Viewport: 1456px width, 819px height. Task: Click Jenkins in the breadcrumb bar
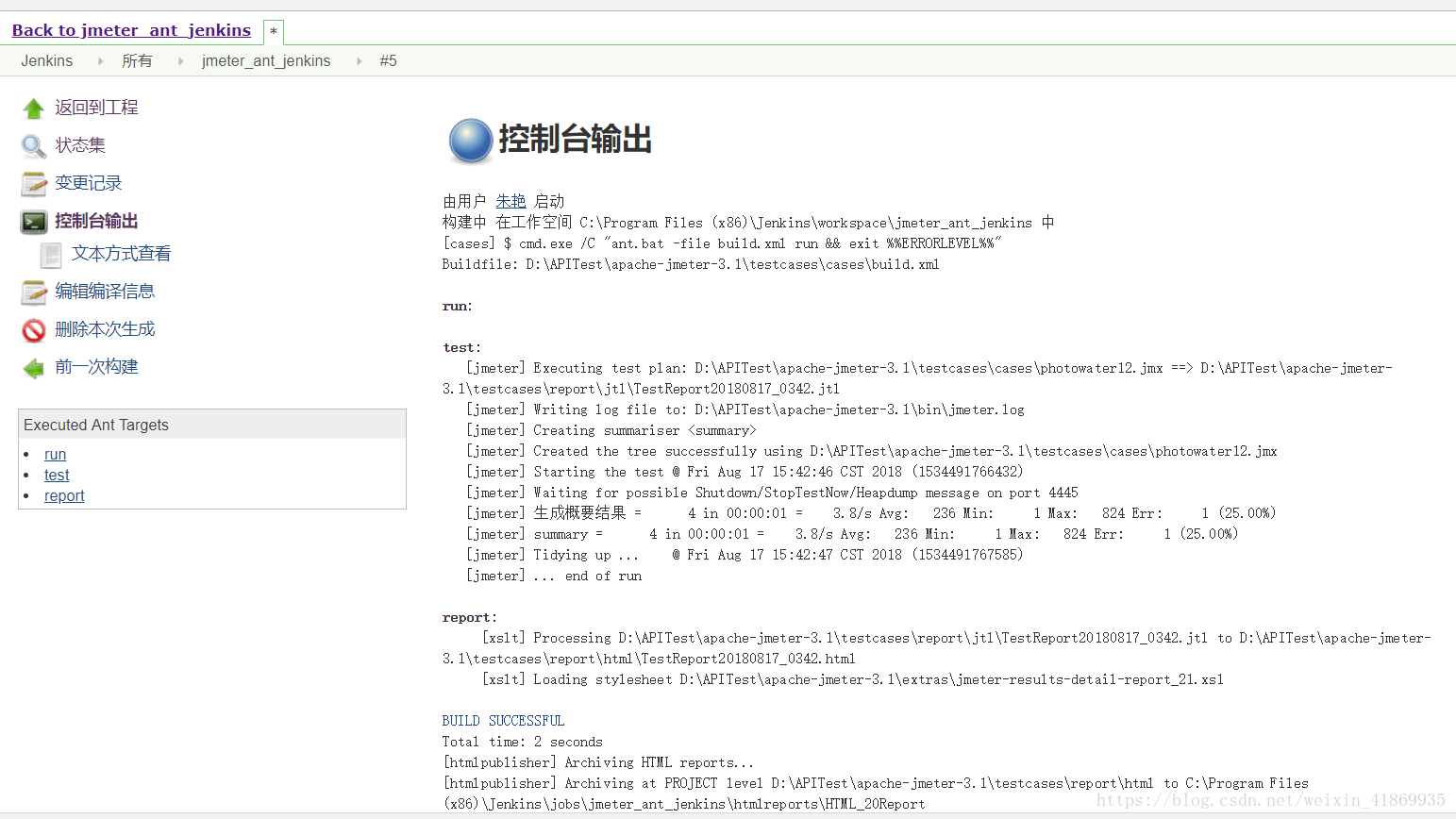pyautogui.click(x=47, y=60)
